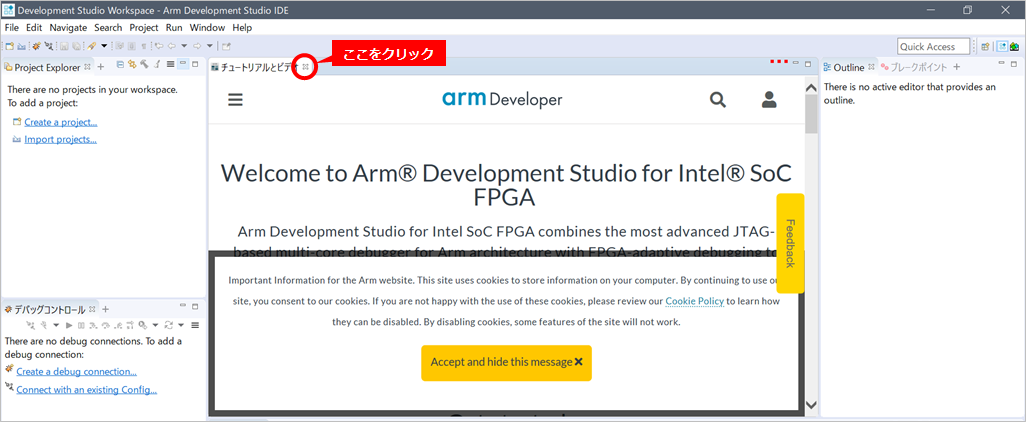The width and height of the screenshot is (1026, 422).
Task: Click the Open Perspective icon near Quick Access
Action: pos(985,46)
